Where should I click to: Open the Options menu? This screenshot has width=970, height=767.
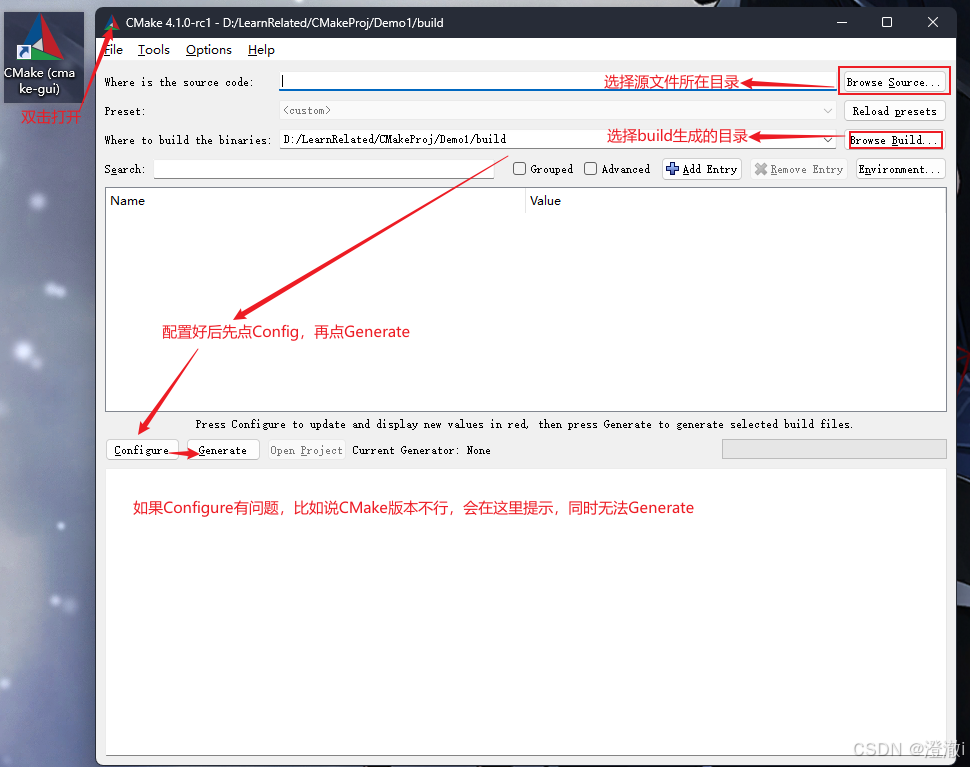click(x=208, y=50)
